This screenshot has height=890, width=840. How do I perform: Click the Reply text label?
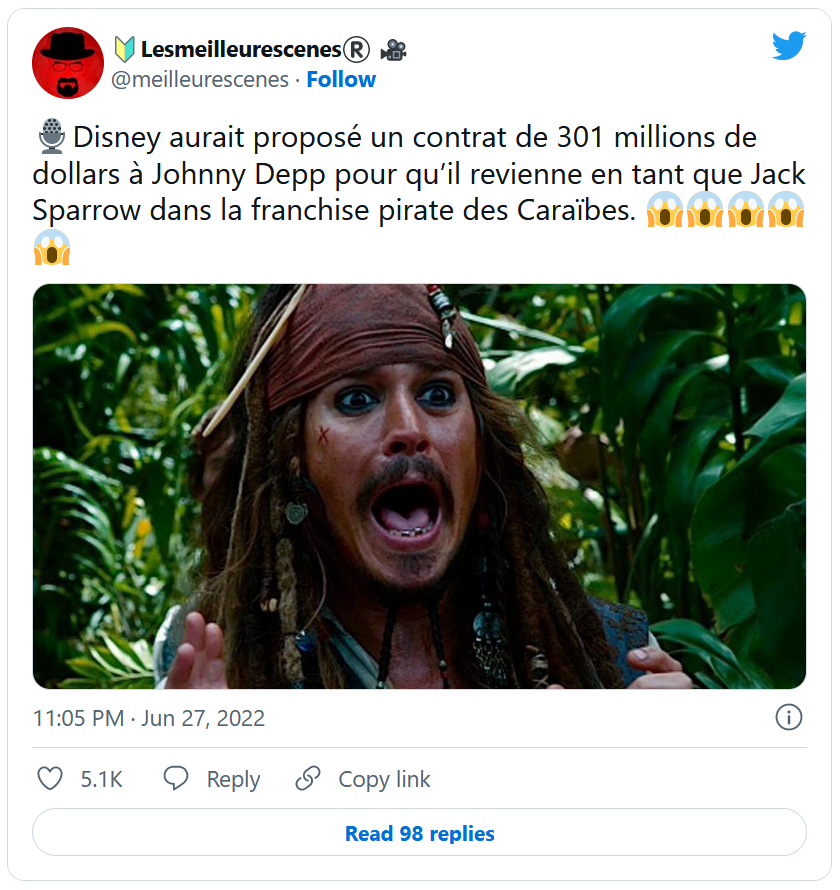click(233, 779)
